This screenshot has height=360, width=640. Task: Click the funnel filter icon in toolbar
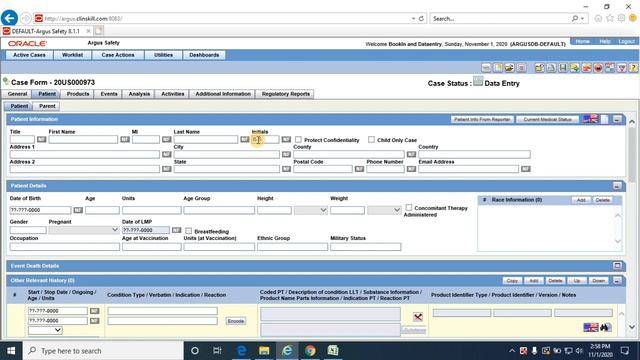click(x=622, y=68)
